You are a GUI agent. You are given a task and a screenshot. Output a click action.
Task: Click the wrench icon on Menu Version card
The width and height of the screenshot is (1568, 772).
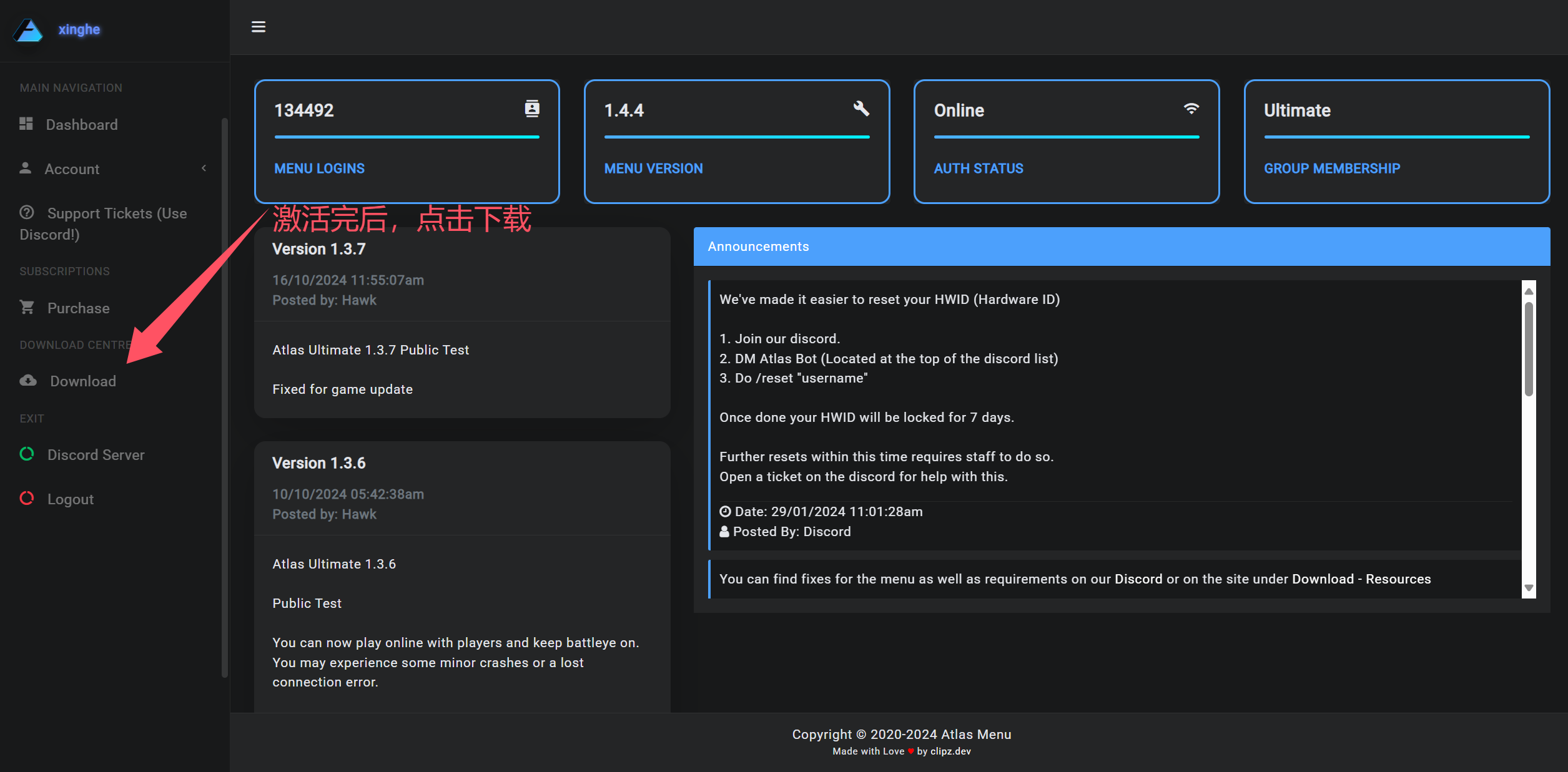click(861, 109)
